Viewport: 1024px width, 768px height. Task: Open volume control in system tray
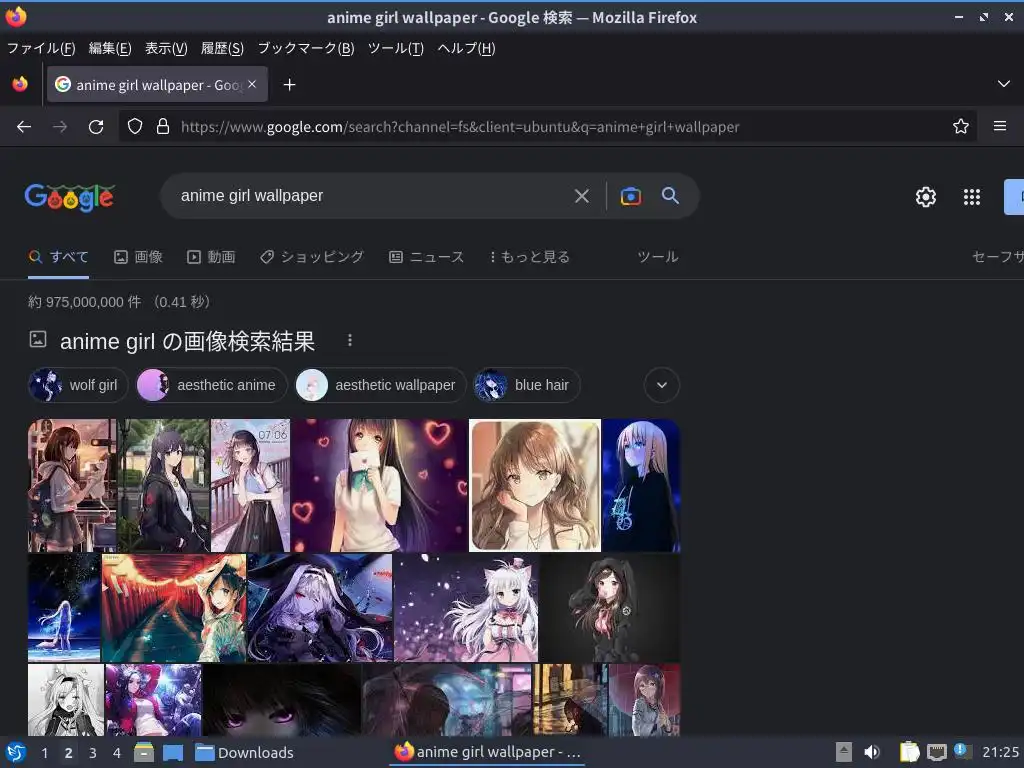coord(872,752)
